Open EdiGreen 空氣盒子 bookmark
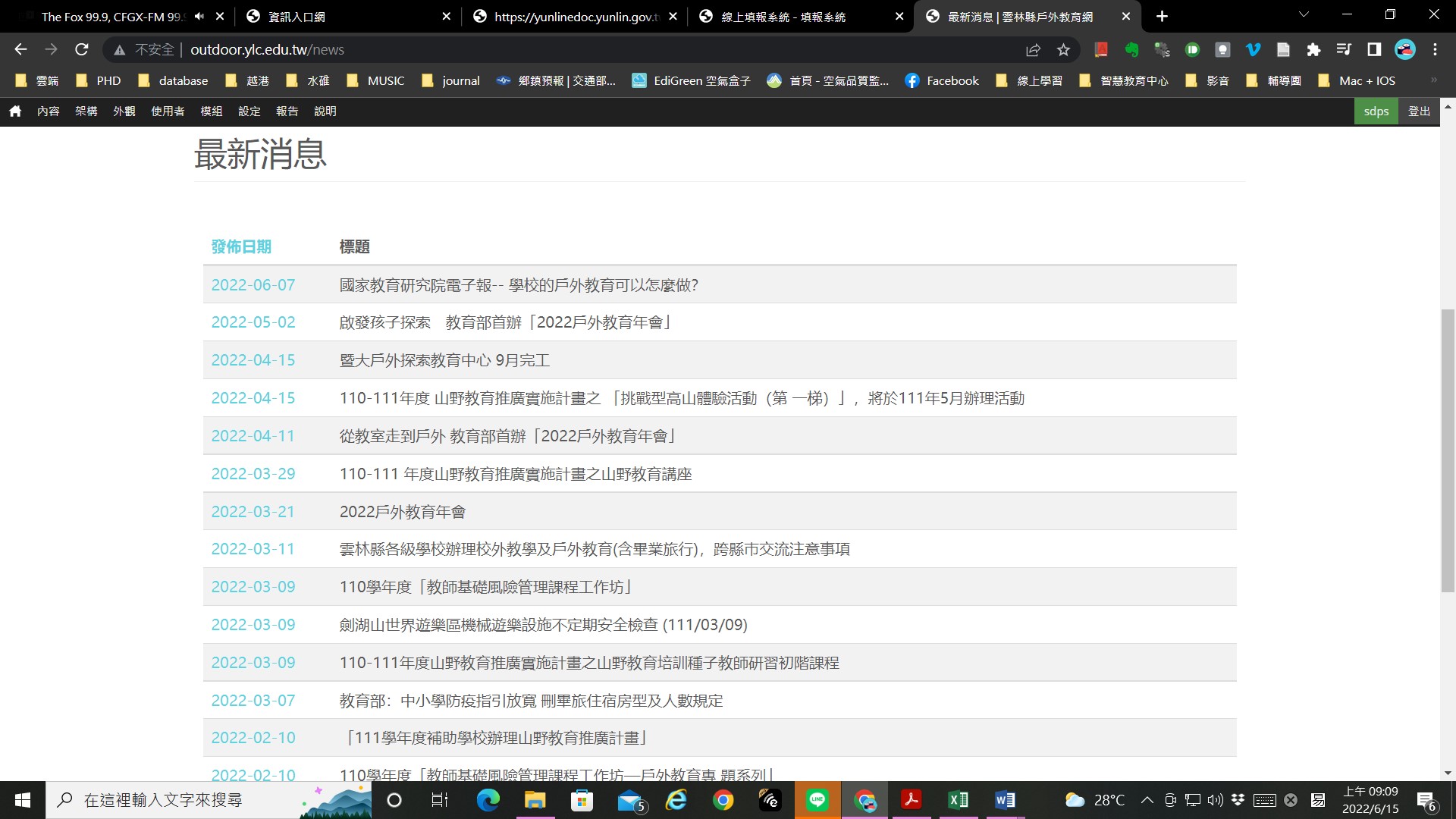 (x=691, y=80)
